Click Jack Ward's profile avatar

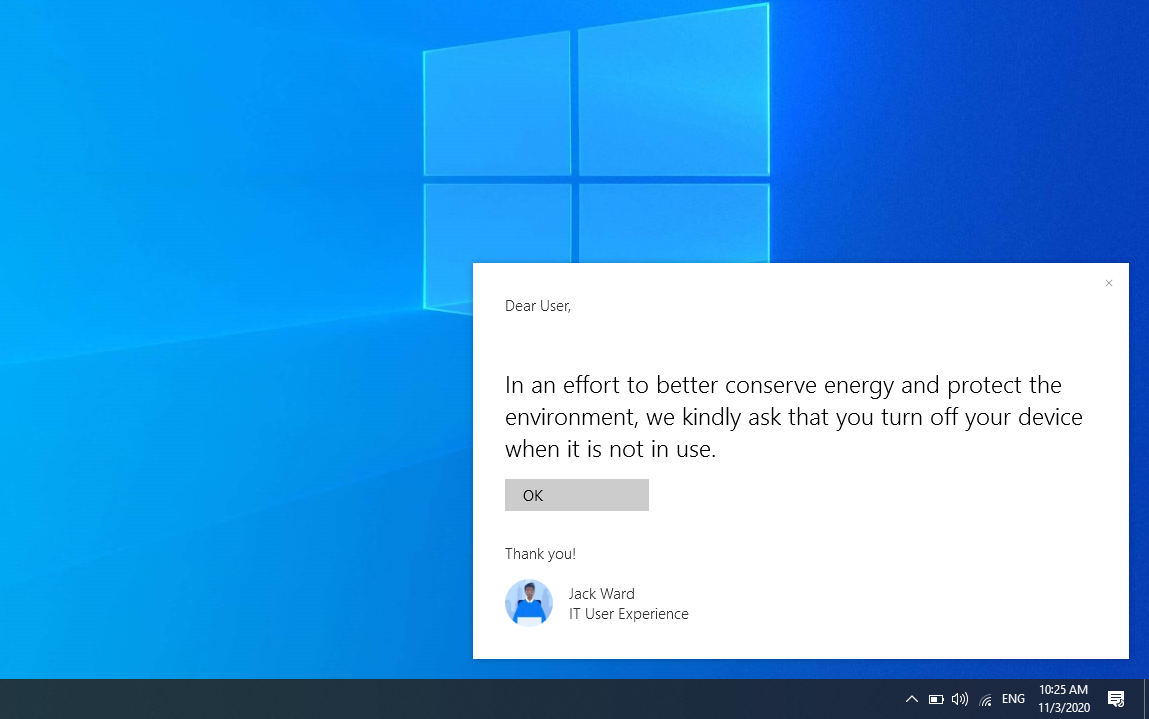[529, 603]
